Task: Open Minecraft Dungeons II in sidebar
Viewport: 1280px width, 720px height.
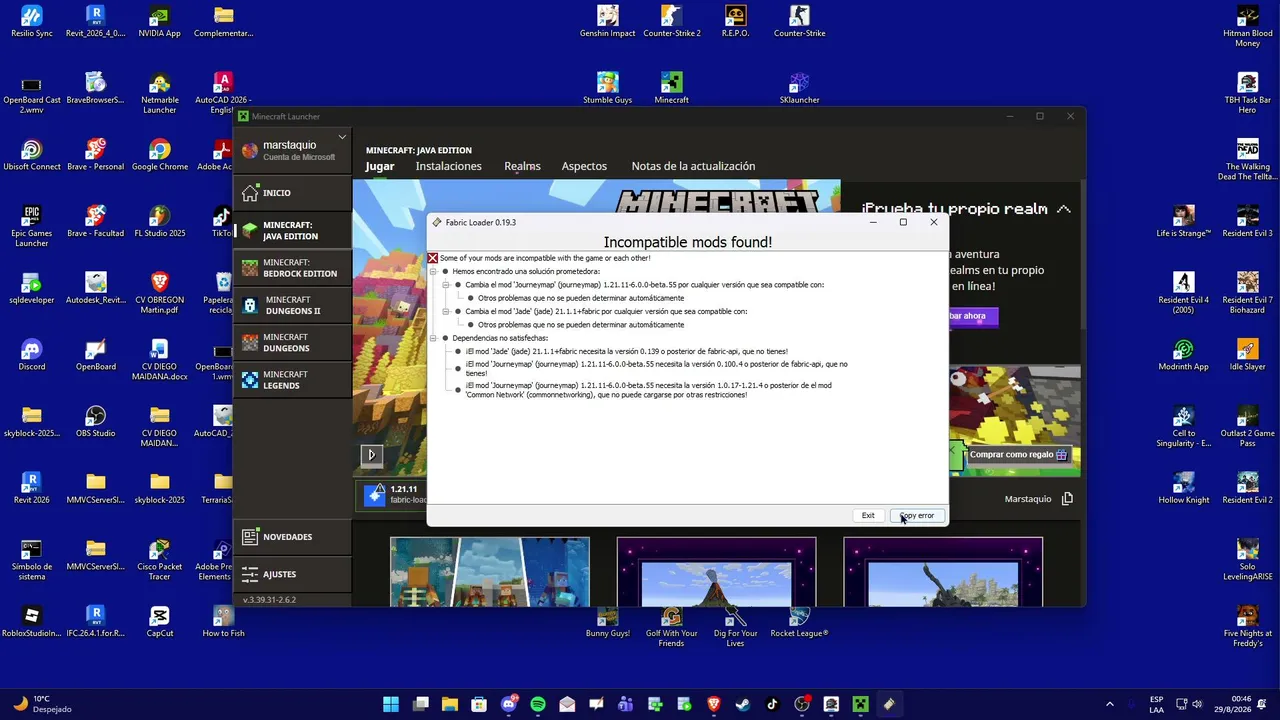Action: pyautogui.click(x=292, y=305)
